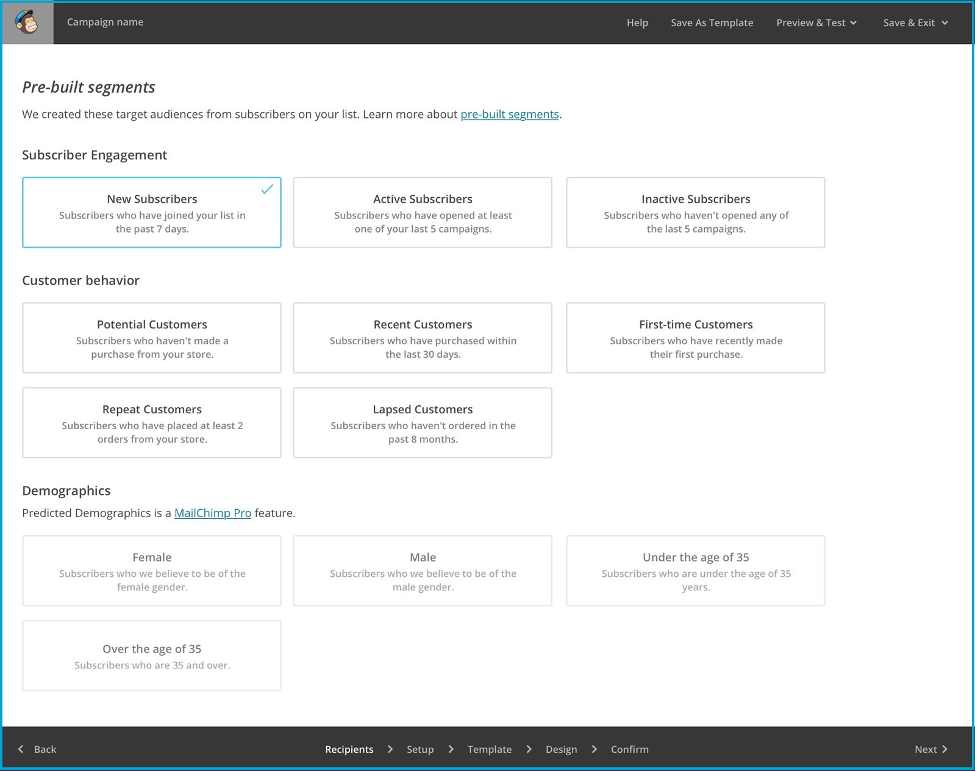Pick the First-time Customers segment
Screen dimensions: 977x772
pyautogui.click(x=695, y=338)
